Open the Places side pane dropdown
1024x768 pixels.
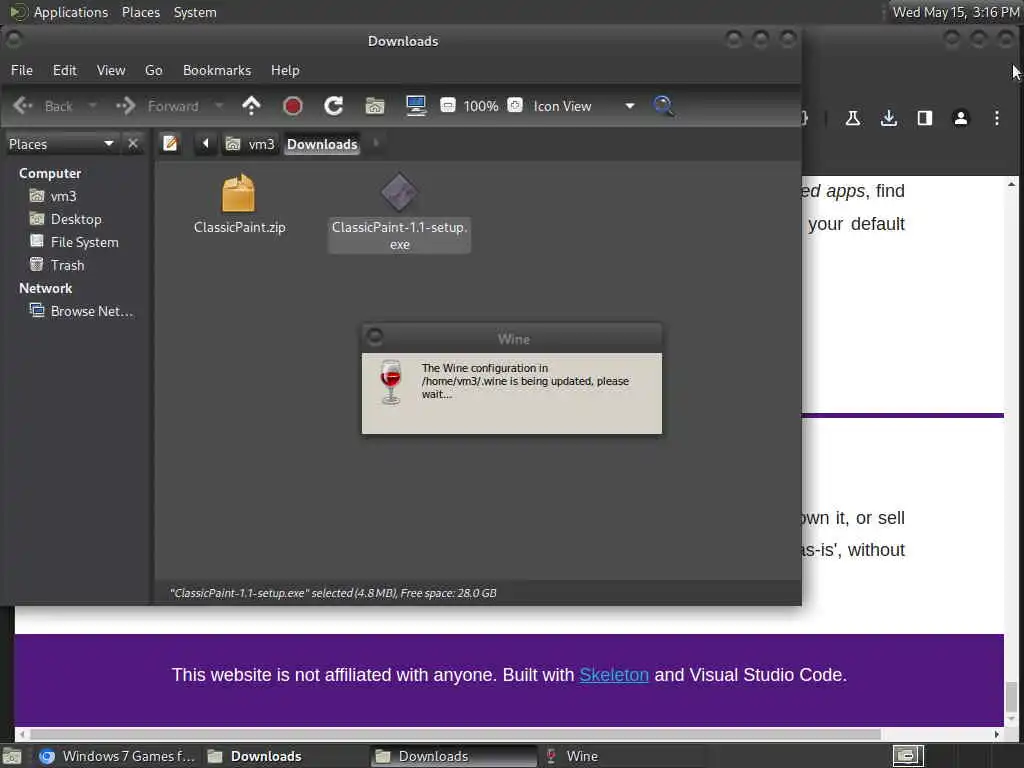pyautogui.click(x=61, y=144)
